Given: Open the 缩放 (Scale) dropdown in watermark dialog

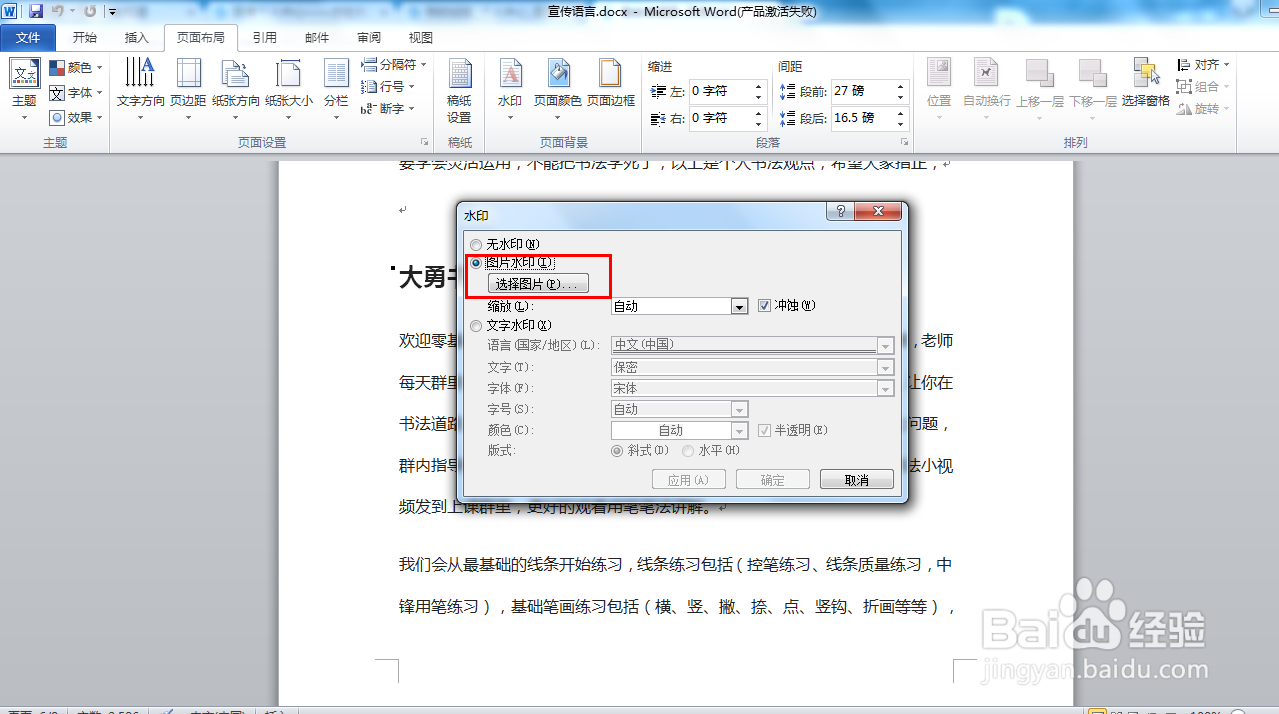Looking at the screenshot, I should pyautogui.click(x=738, y=305).
